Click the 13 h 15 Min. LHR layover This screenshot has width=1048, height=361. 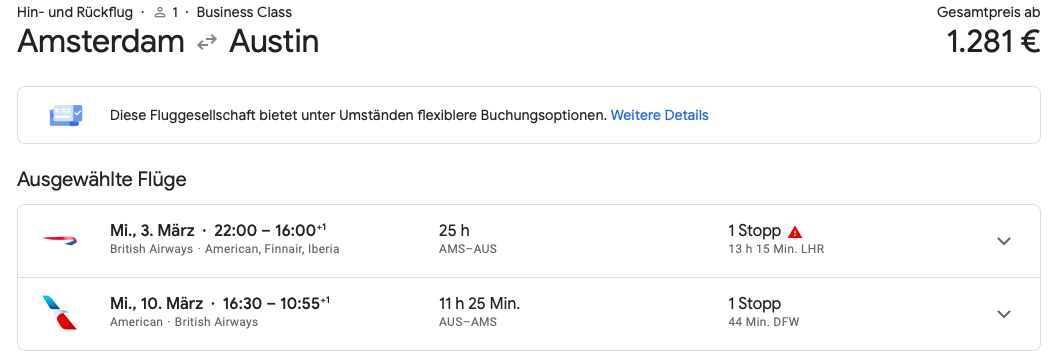tap(776, 249)
